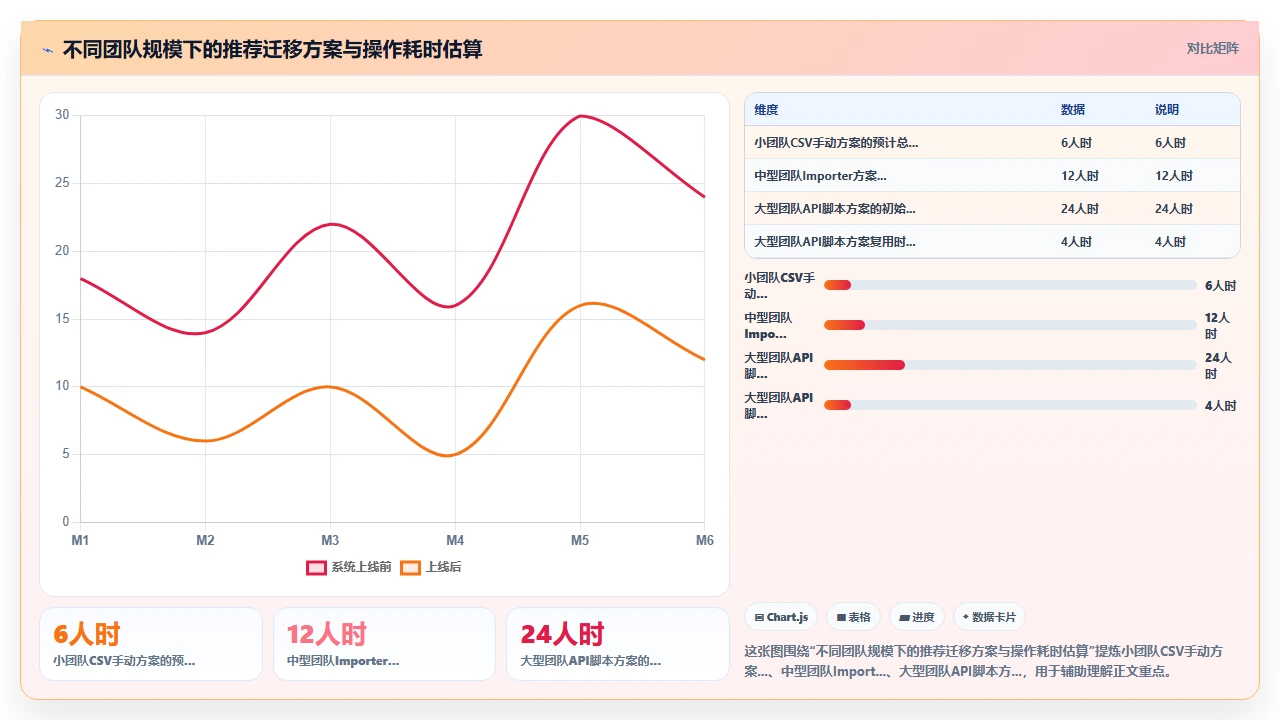Viewport: 1280px width, 720px height.
Task: Click the 12人时 progress bar for 中型团队
Action: point(1010,325)
